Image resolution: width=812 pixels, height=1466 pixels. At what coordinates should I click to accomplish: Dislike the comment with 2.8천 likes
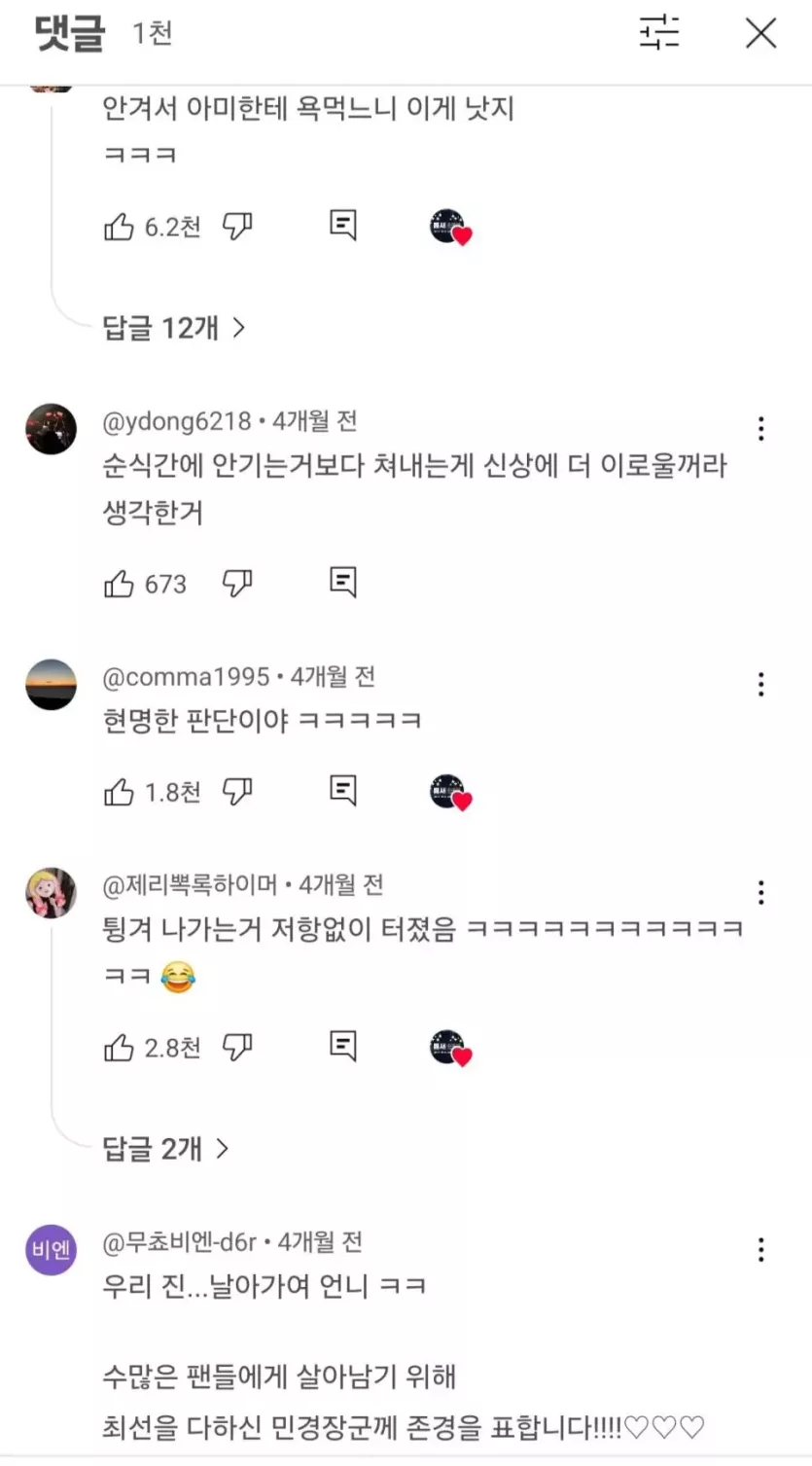pyautogui.click(x=237, y=1048)
